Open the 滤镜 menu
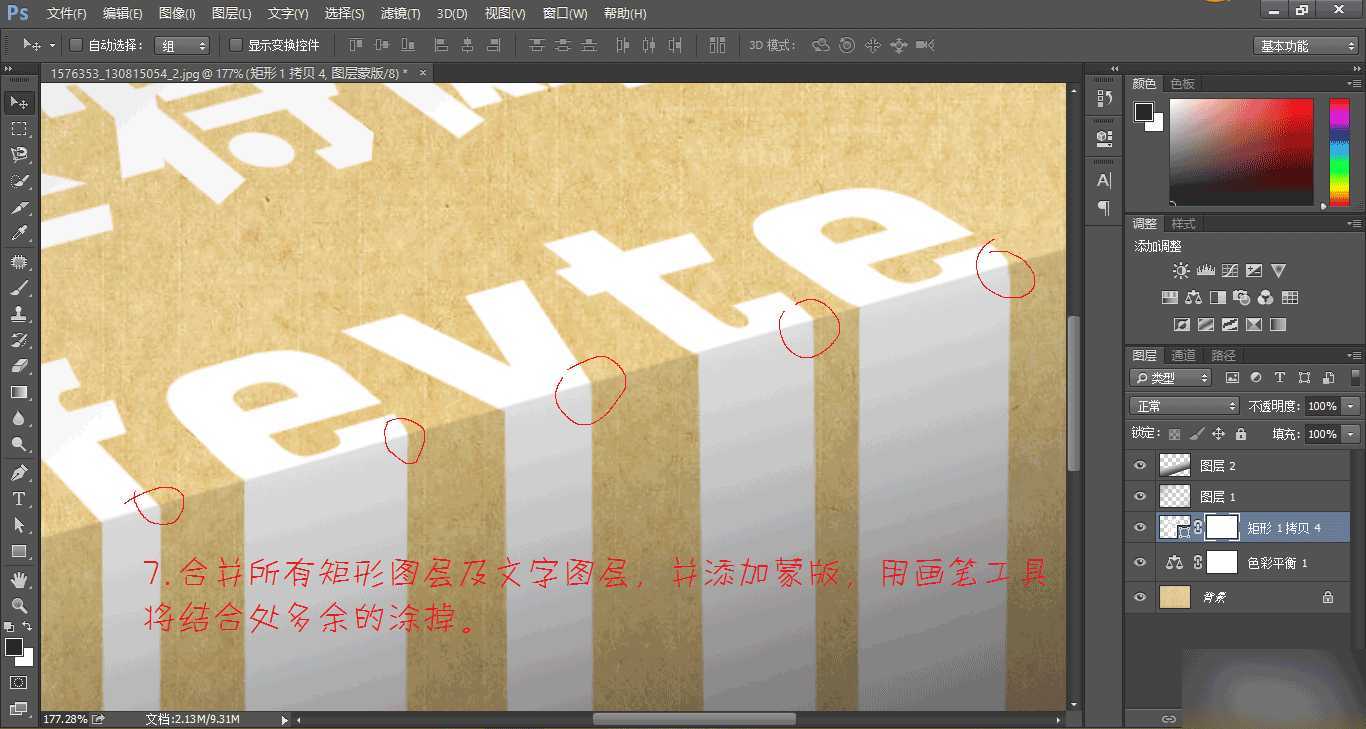 click(x=398, y=13)
